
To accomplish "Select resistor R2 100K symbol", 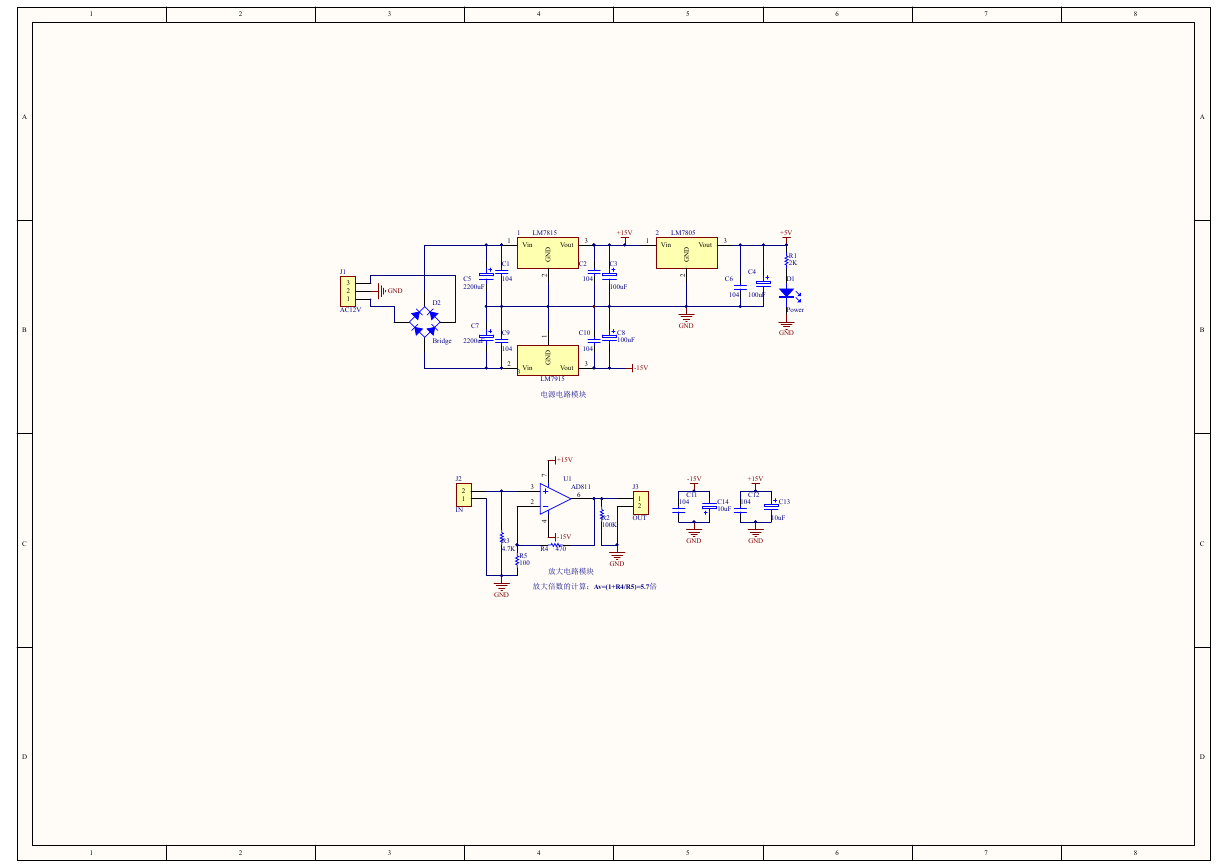I will pos(602,514).
